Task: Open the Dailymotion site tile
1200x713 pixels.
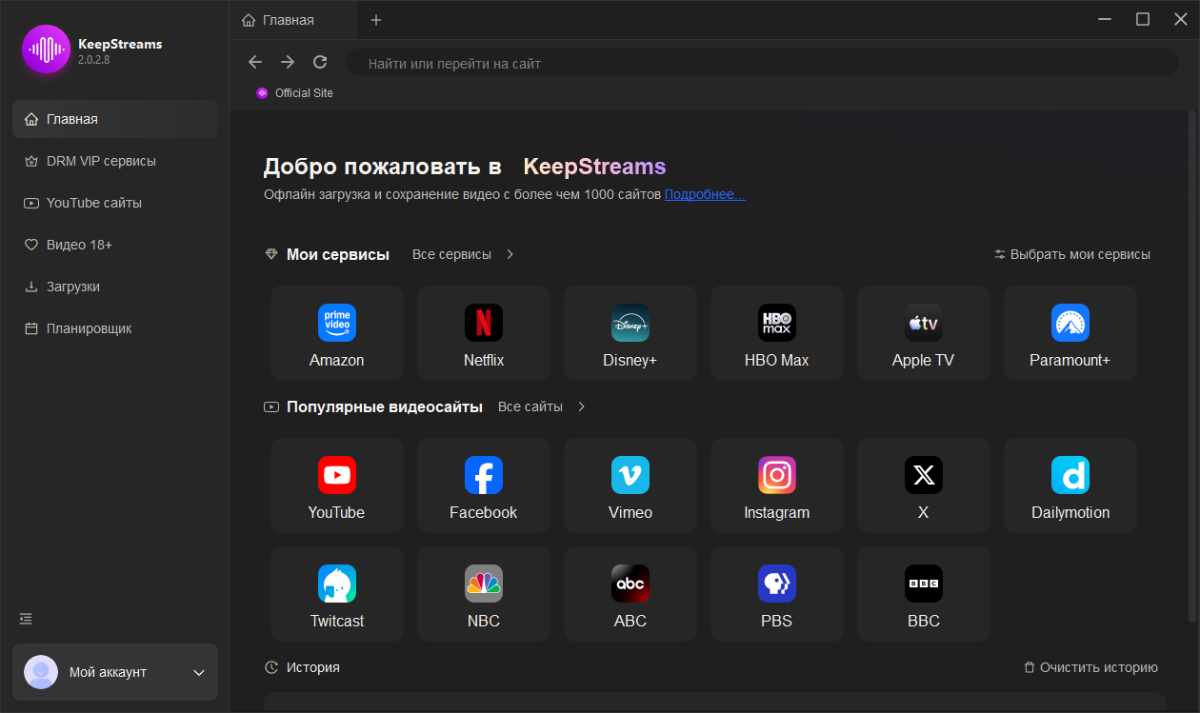Action: click(1071, 485)
